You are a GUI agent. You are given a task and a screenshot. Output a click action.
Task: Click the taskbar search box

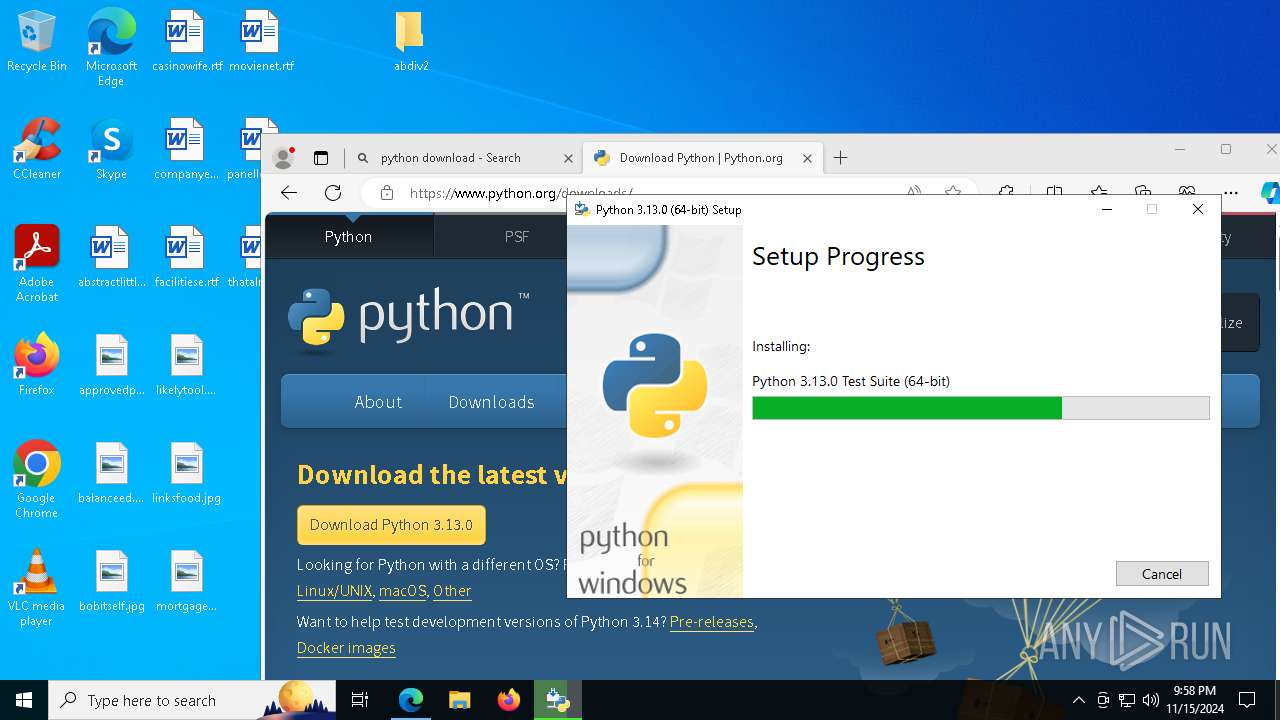pos(192,700)
